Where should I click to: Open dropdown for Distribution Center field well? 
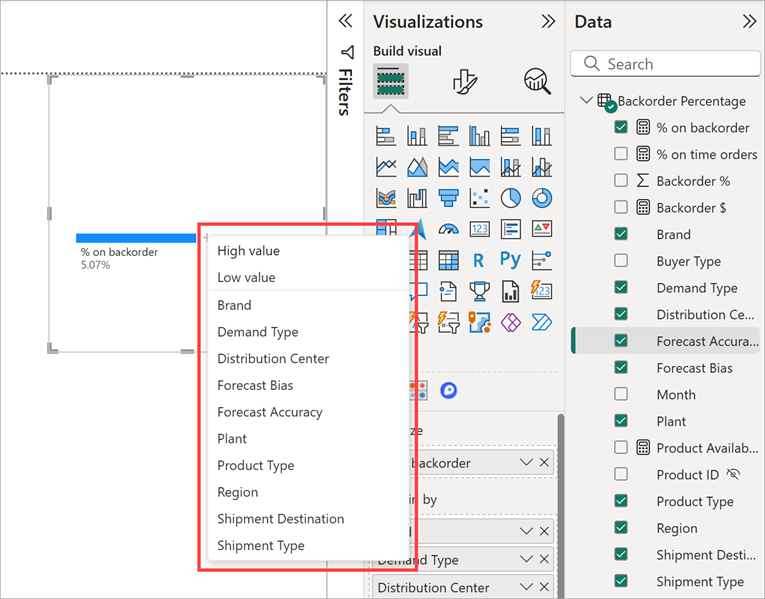click(527, 588)
